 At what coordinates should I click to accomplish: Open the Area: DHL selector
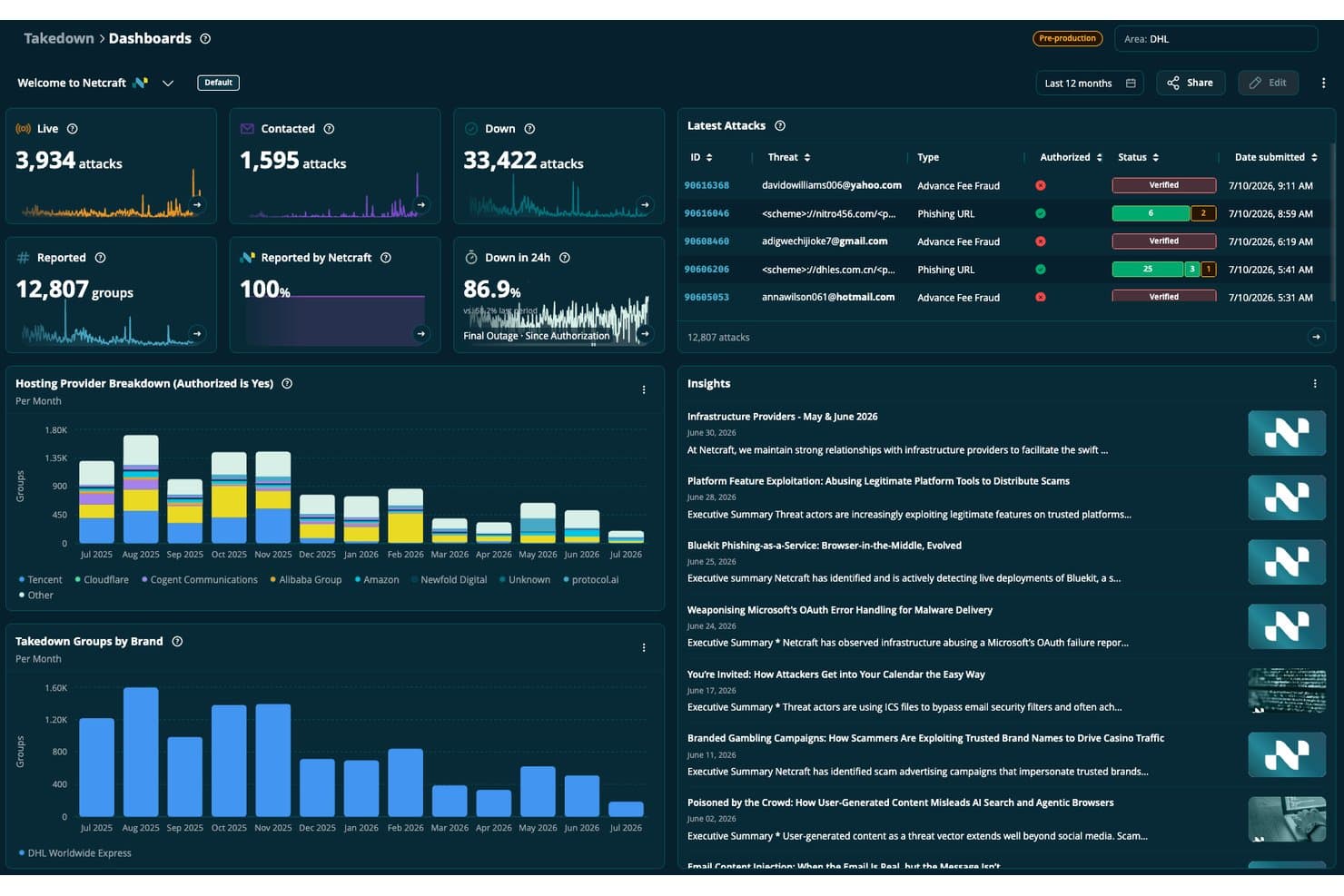pyautogui.click(x=1216, y=39)
